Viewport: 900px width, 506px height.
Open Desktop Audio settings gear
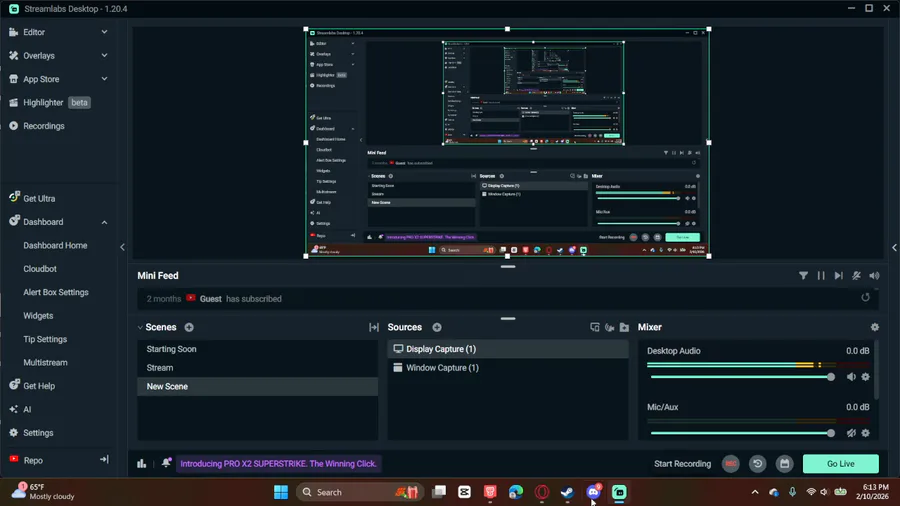[x=866, y=377]
